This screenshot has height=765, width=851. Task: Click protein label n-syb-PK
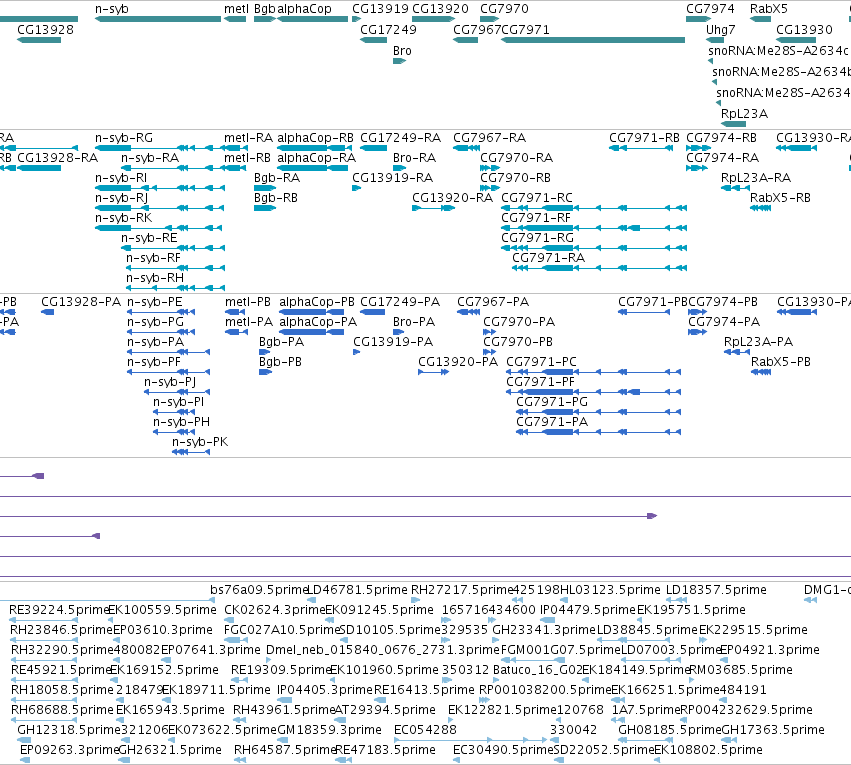pyautogui.click(x=200, y=442)
